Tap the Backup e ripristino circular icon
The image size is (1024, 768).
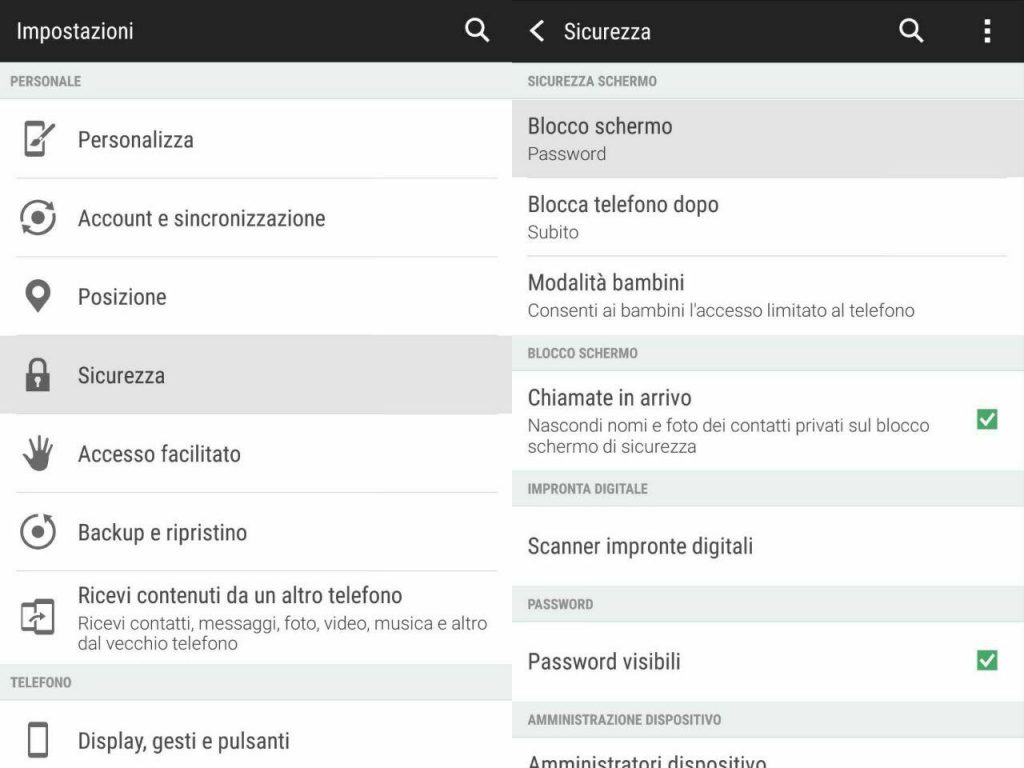pos(38,531)
